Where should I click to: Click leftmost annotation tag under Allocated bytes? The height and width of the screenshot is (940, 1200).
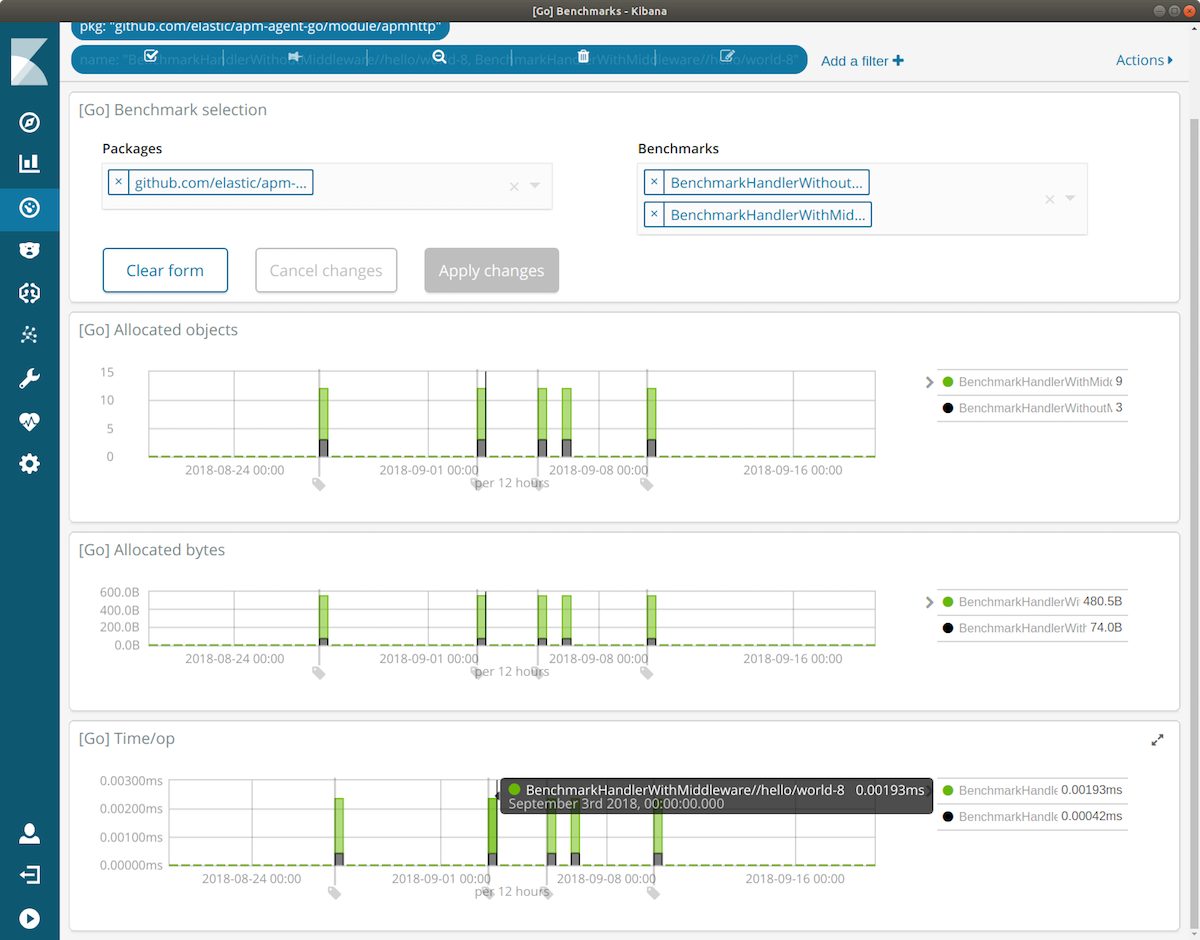(x=318, y=672)
